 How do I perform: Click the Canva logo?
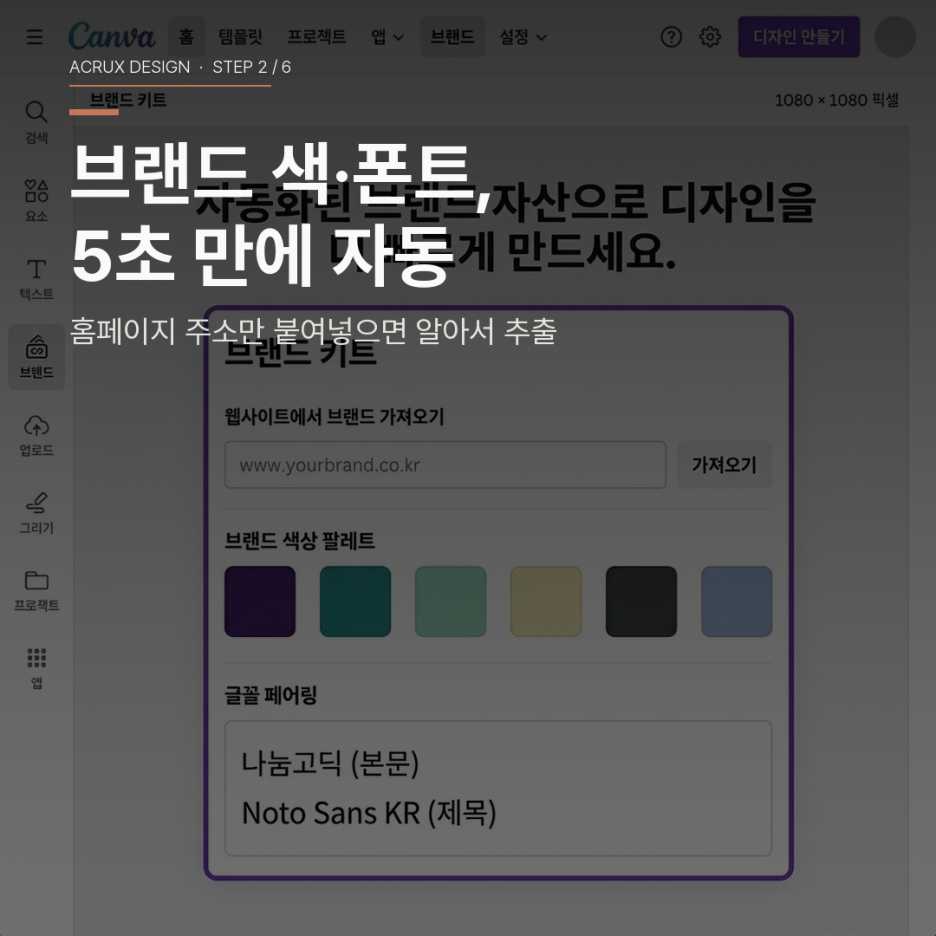tap(112, 36)
